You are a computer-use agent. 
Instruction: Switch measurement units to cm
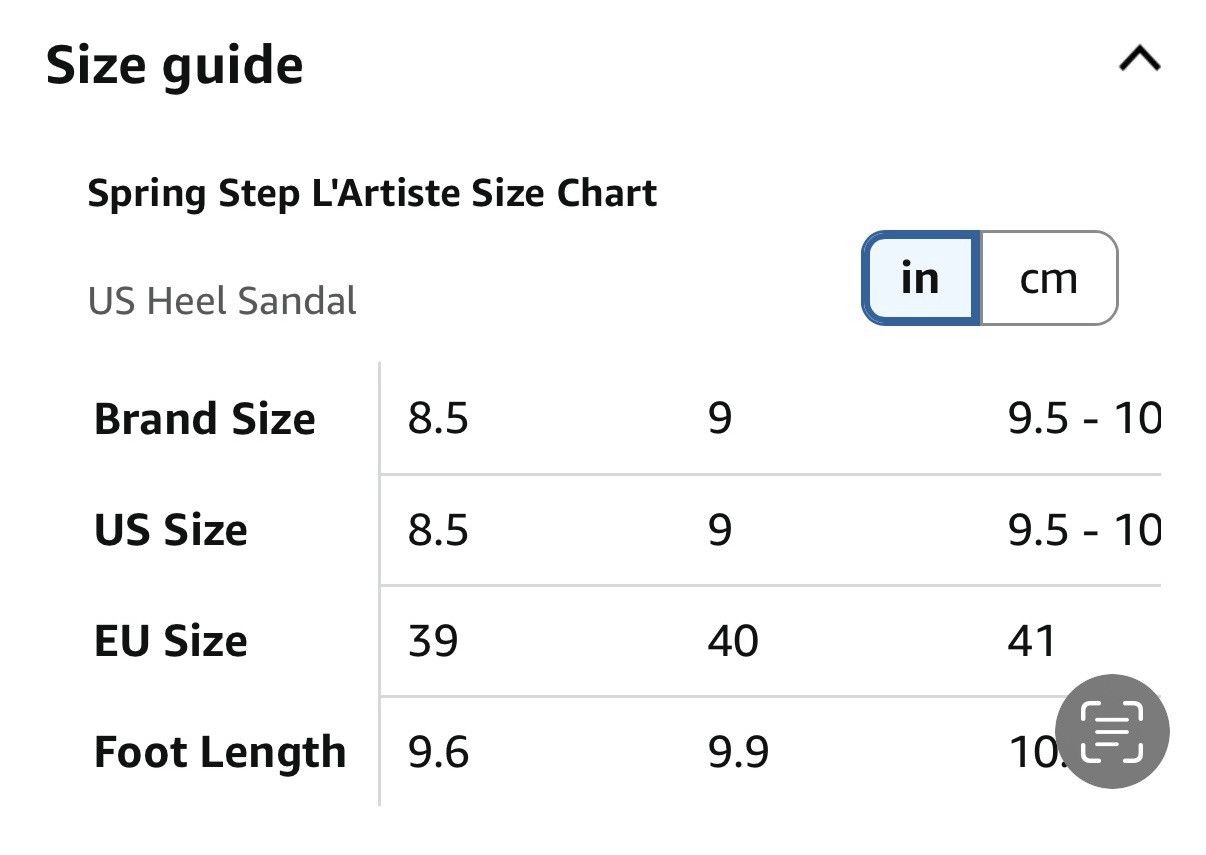1048,278
